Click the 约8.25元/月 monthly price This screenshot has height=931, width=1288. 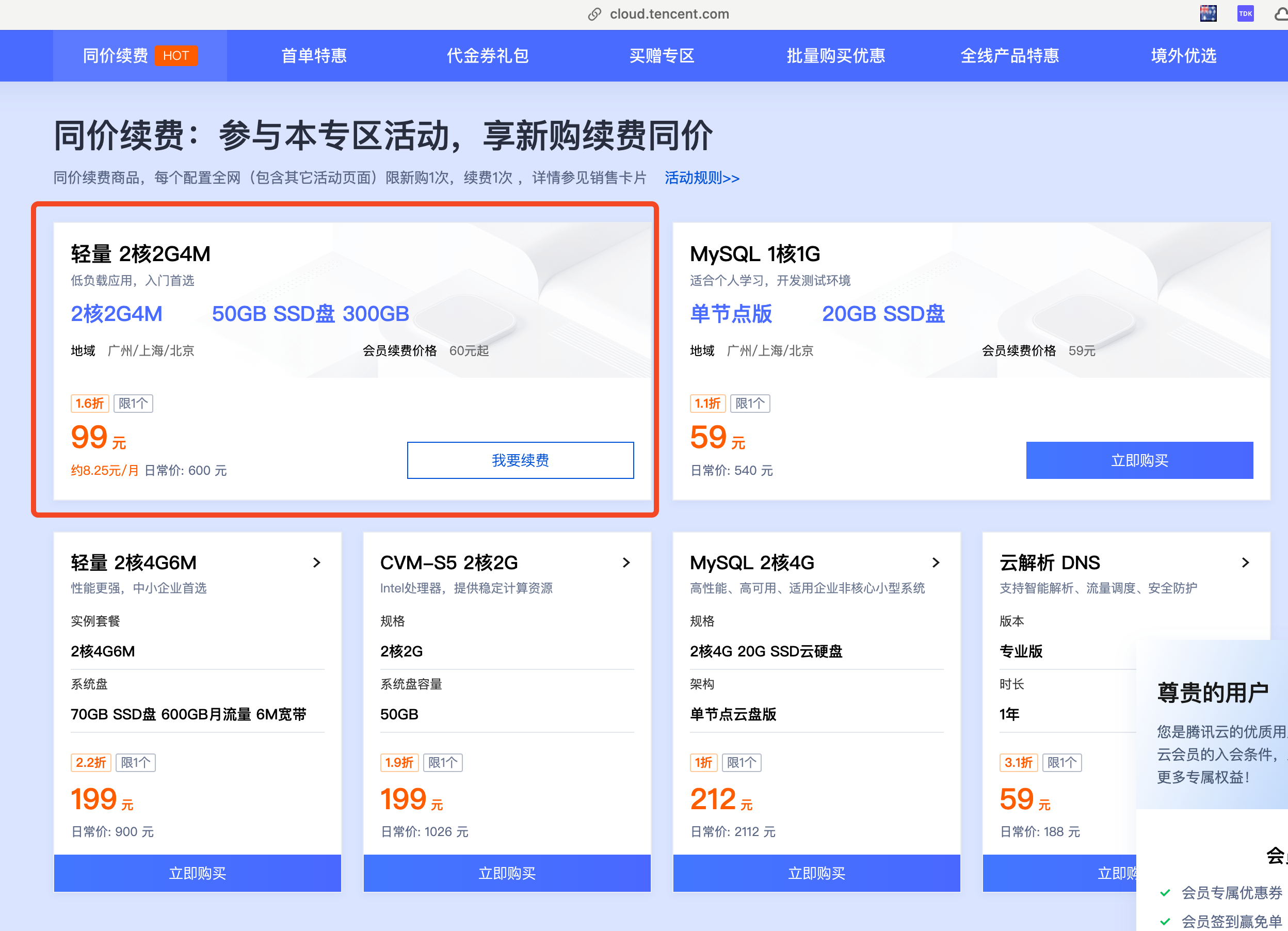tap(104, 470)
